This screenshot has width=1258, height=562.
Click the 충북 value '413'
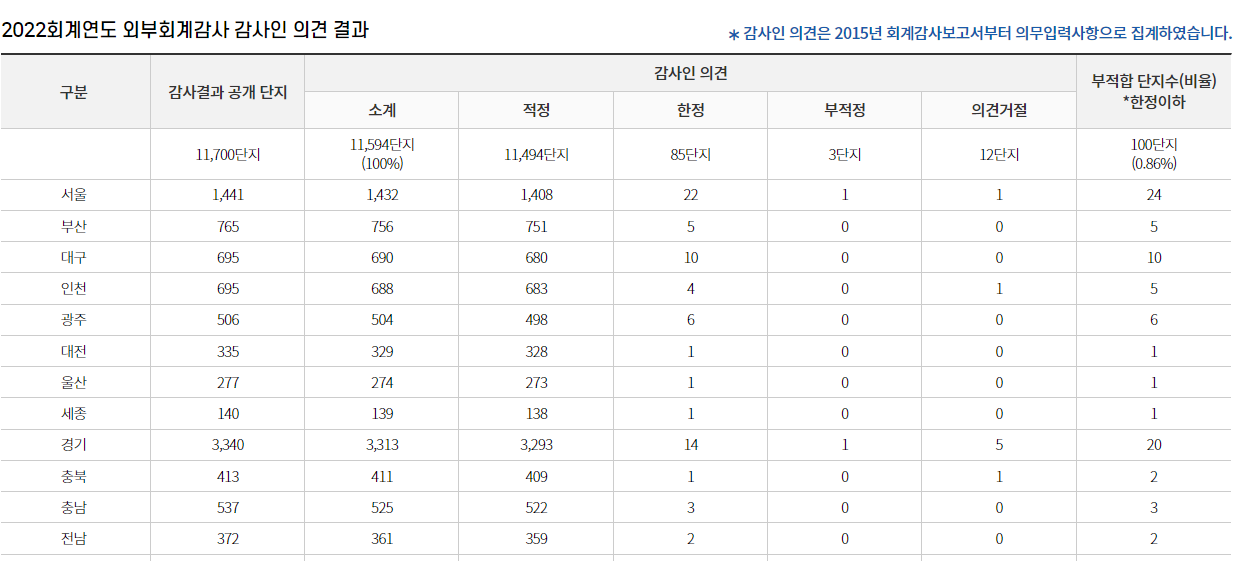click(x=228, y=477)
